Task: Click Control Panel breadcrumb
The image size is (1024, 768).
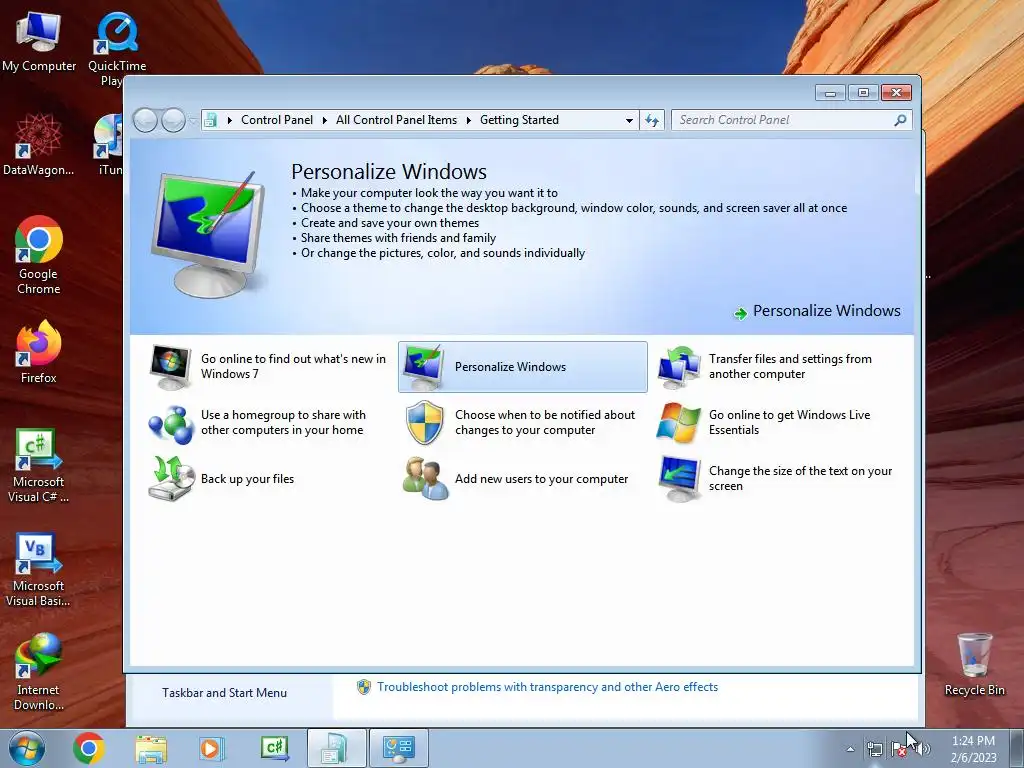Action: tap(277, 120)
